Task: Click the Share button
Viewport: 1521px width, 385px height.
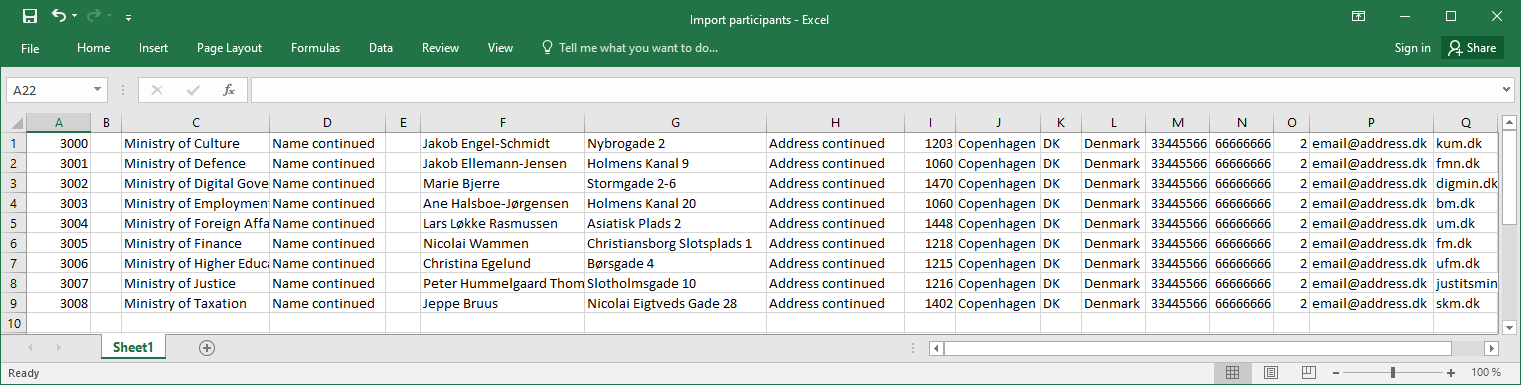Action: [x=1472, y=48]
